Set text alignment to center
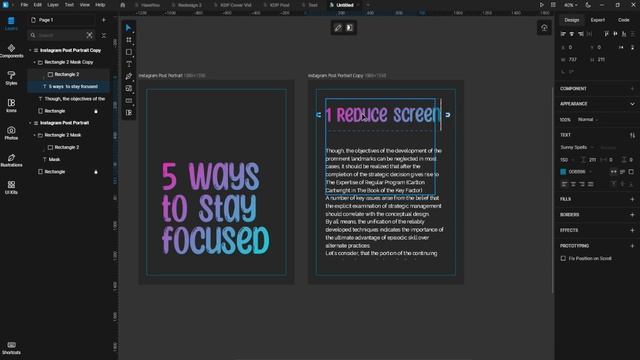This screenshot has height=360, width=640. click(573, 184)
